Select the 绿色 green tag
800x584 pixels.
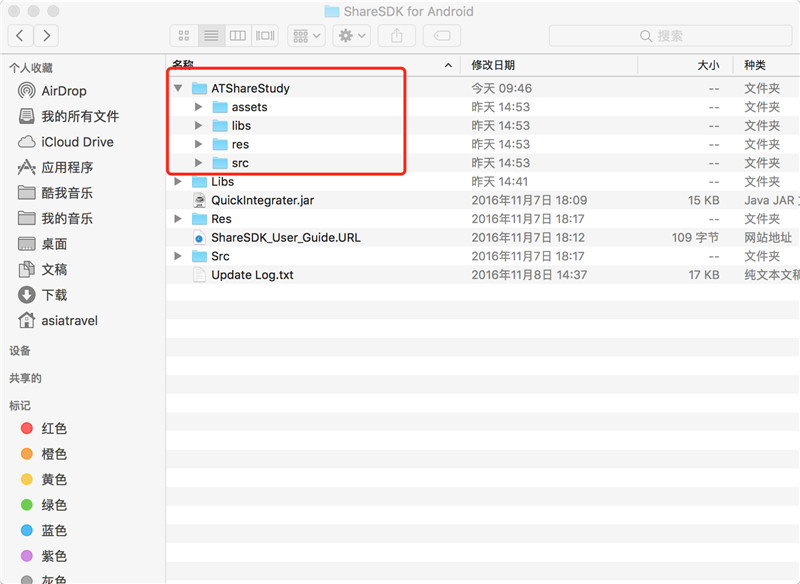[44, 504]
